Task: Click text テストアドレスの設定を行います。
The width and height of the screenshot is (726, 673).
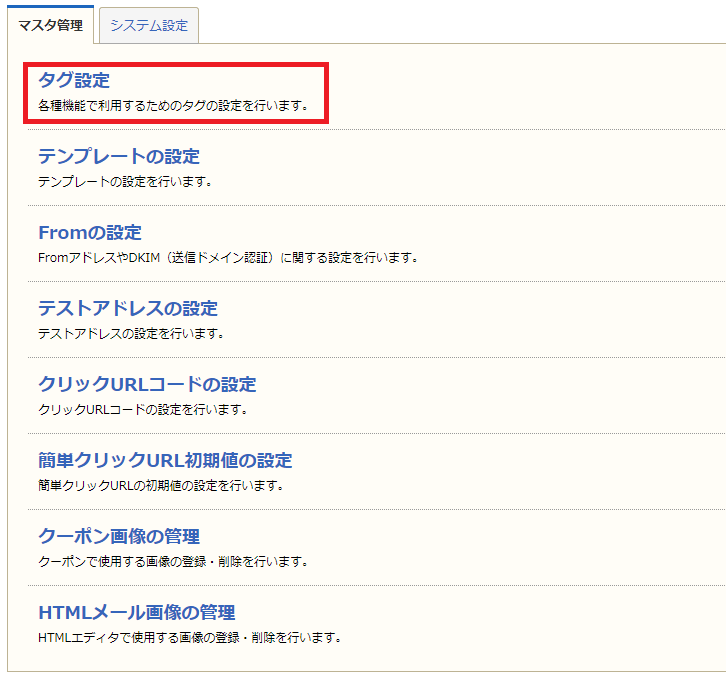Action: click(131, 333)
